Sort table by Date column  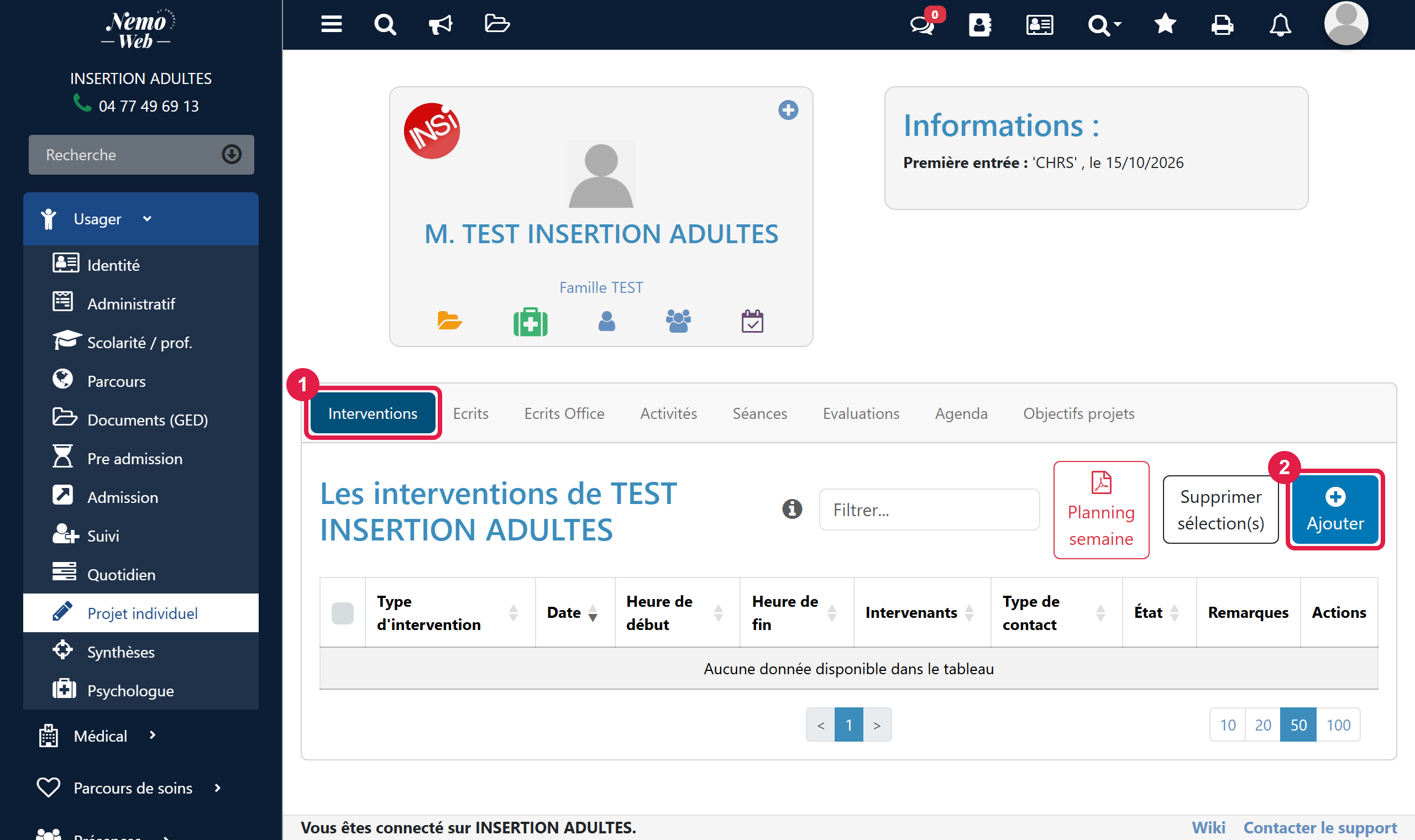[x=574, y=613]
